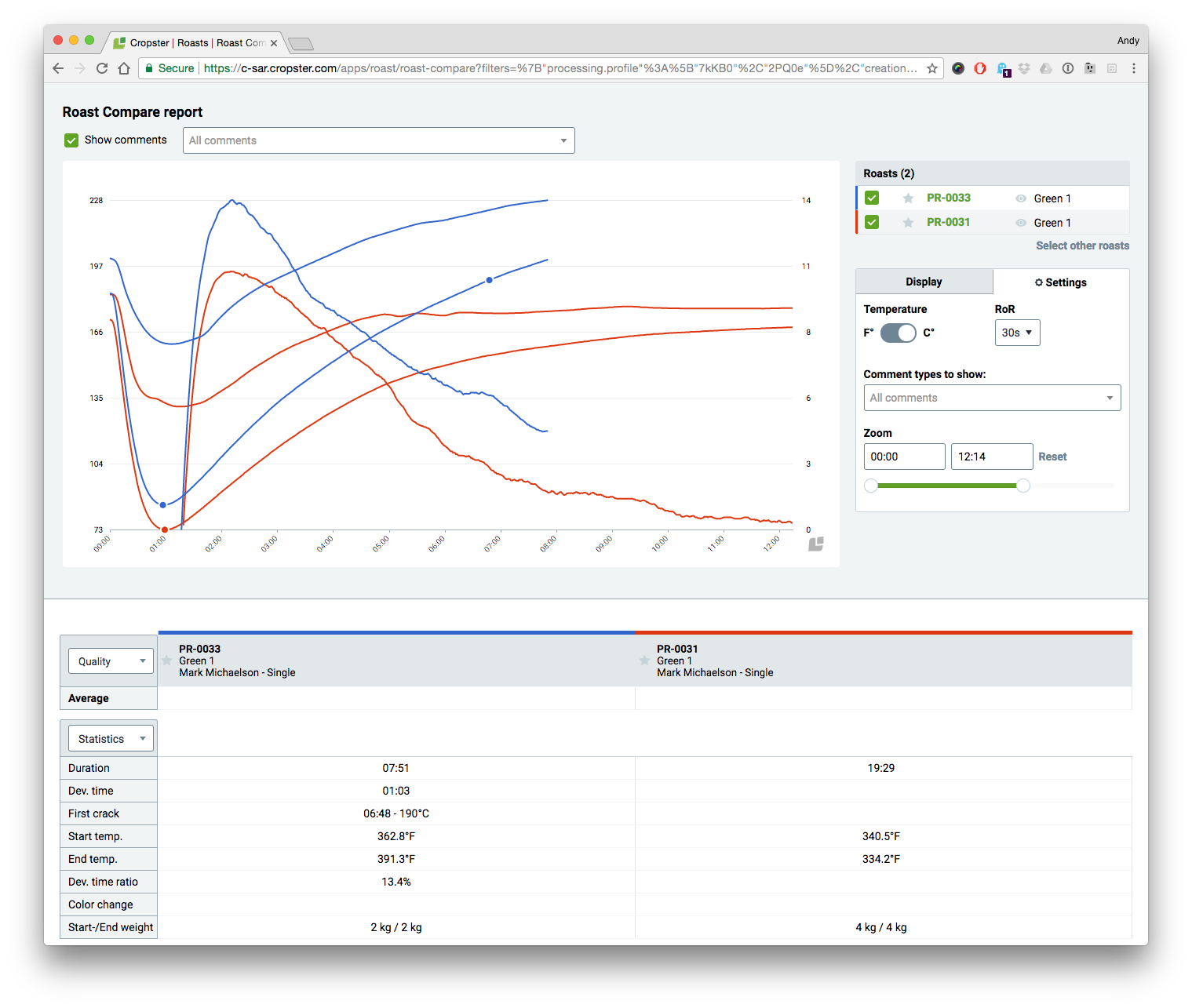This screenshot has width=1192, height=1008.
Task: Uncheck Show comments checkbox
Action: click(71, 140)
